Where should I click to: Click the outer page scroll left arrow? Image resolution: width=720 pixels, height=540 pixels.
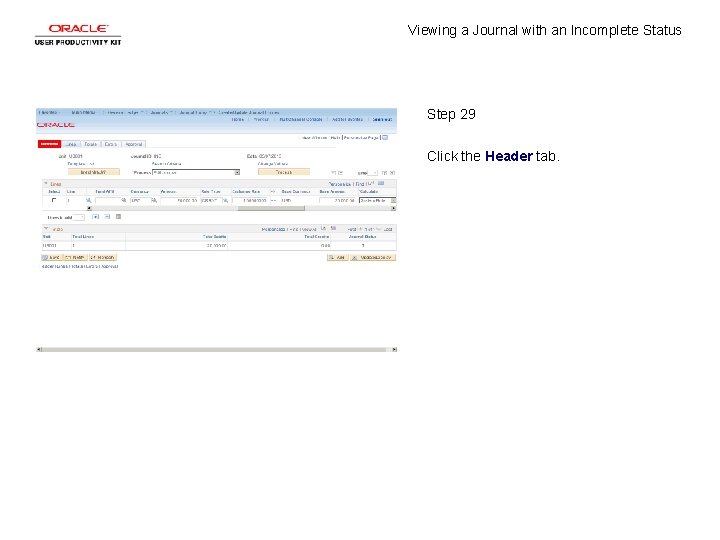(x=39, y=349)
